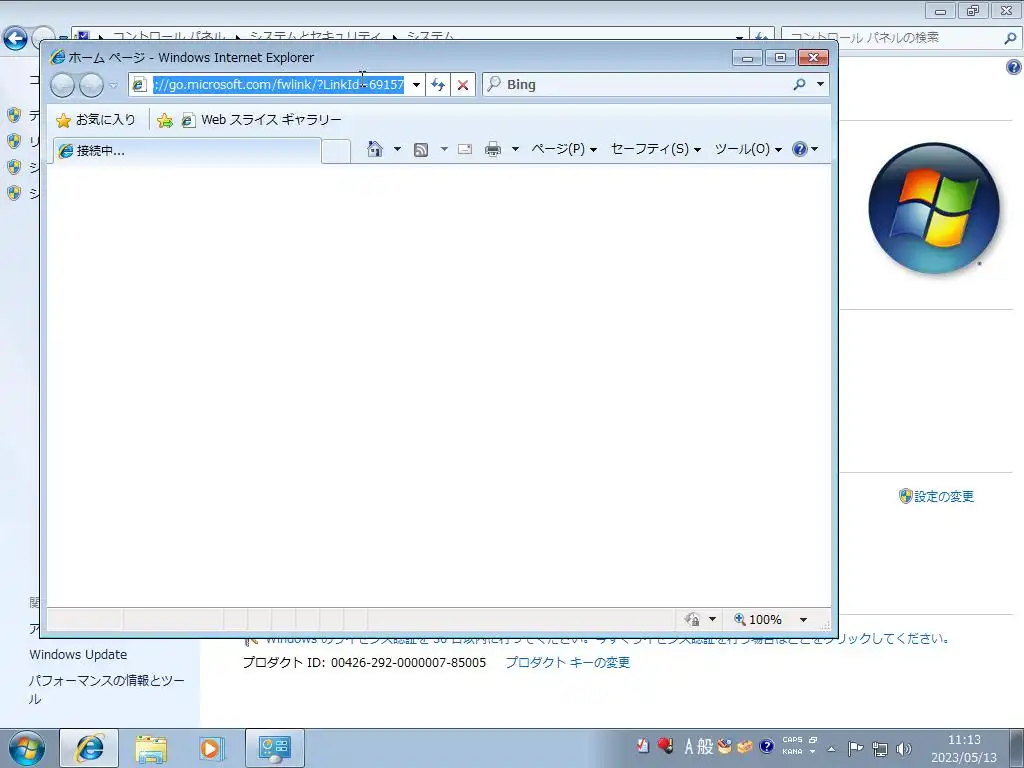Toggle the KANA lock indicator on language bar
Viewport: 1024px width, 768px height.
point(792,752)
